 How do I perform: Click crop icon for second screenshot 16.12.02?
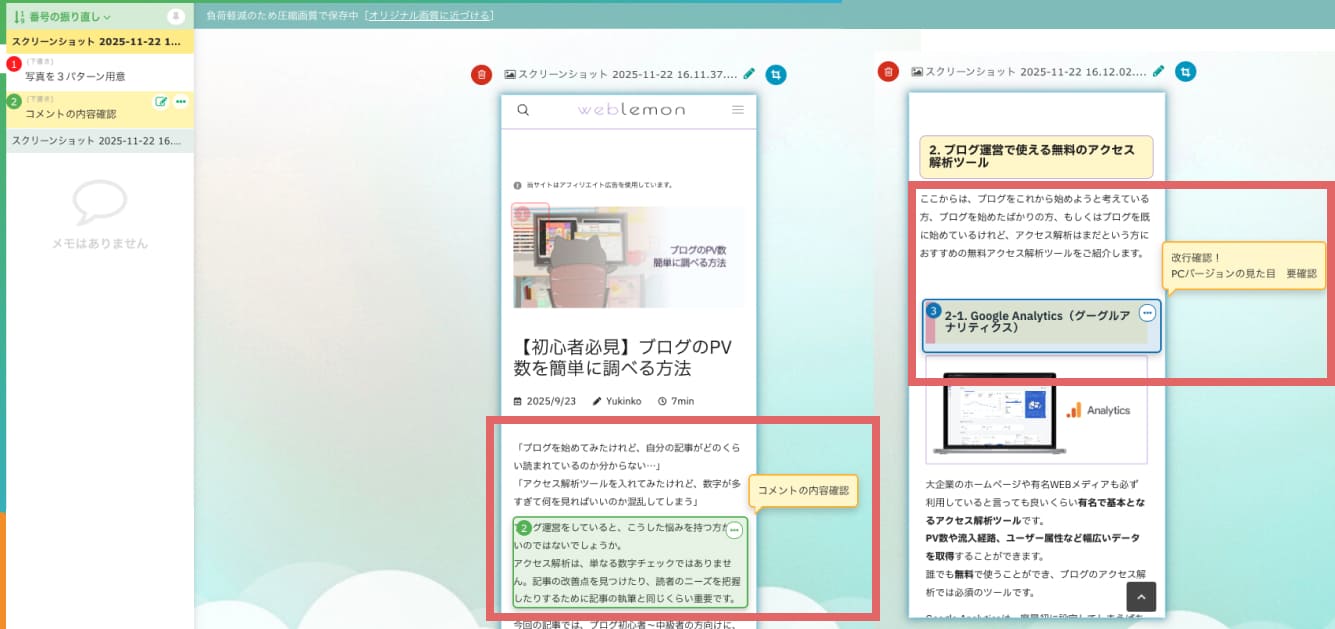coord(1185,72)
